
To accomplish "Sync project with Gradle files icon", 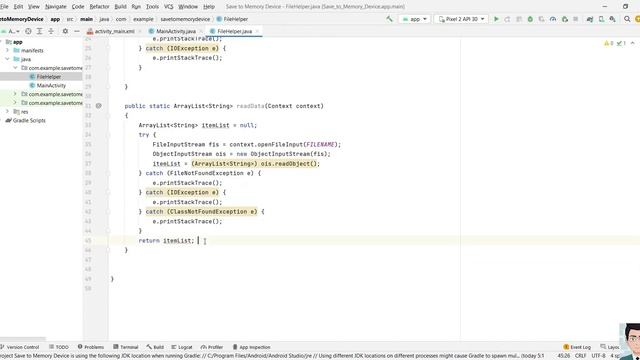I will [x=590, y=19].
